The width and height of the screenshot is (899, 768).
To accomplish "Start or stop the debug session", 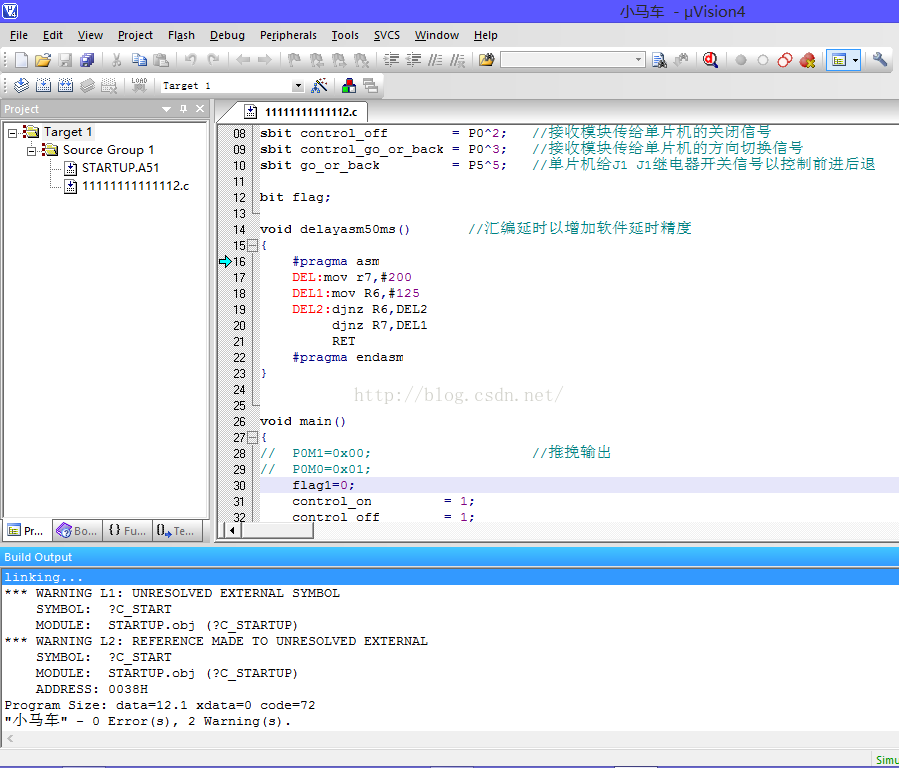I will click(710, 60).
